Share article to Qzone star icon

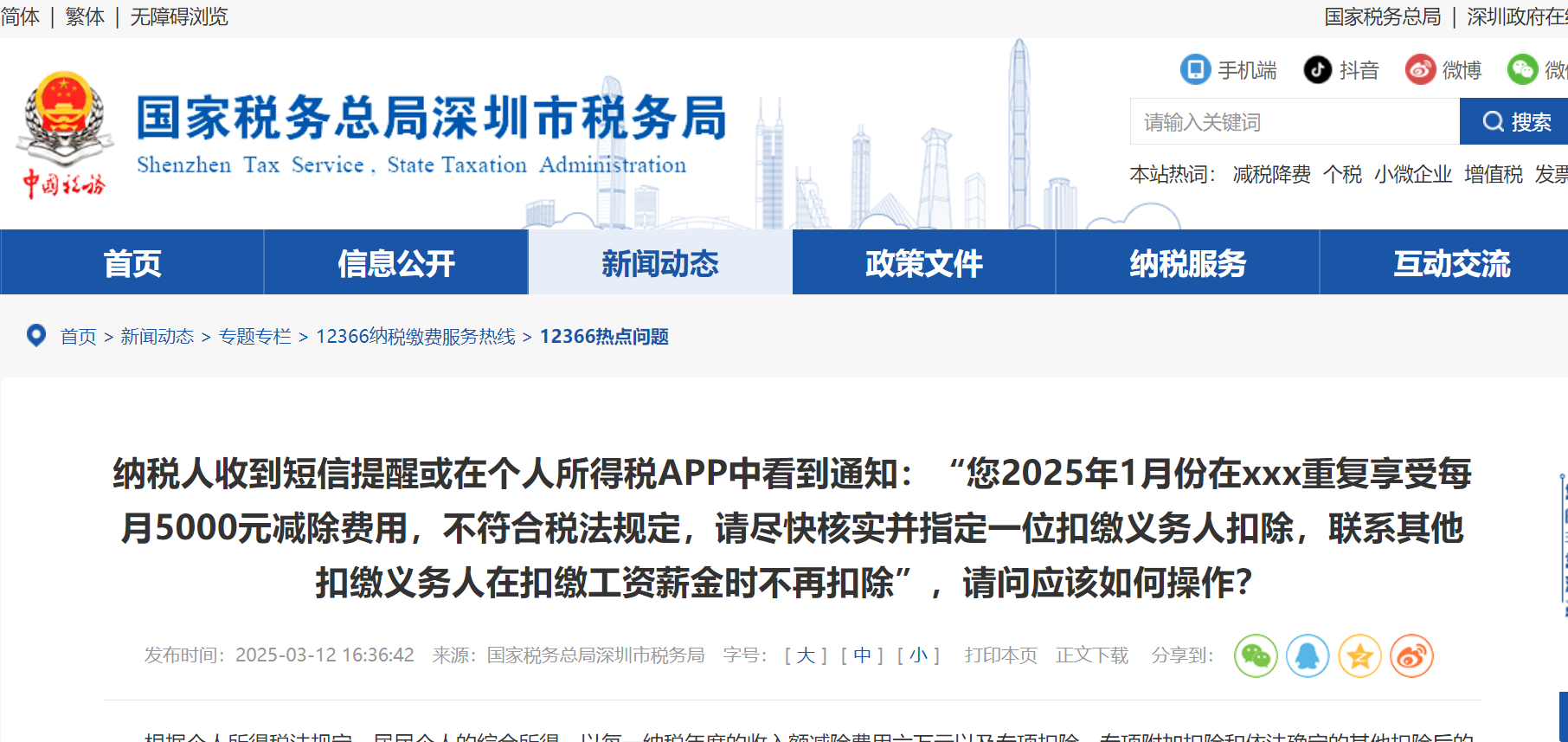tap(1359, 656)
